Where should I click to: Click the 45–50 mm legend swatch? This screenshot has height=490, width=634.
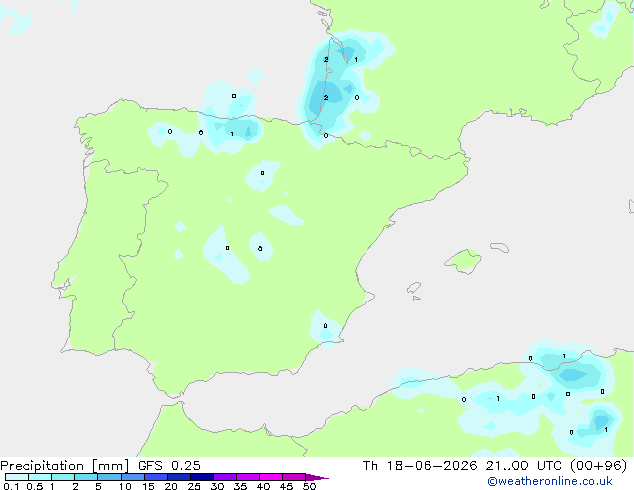(x=294, y=477)
